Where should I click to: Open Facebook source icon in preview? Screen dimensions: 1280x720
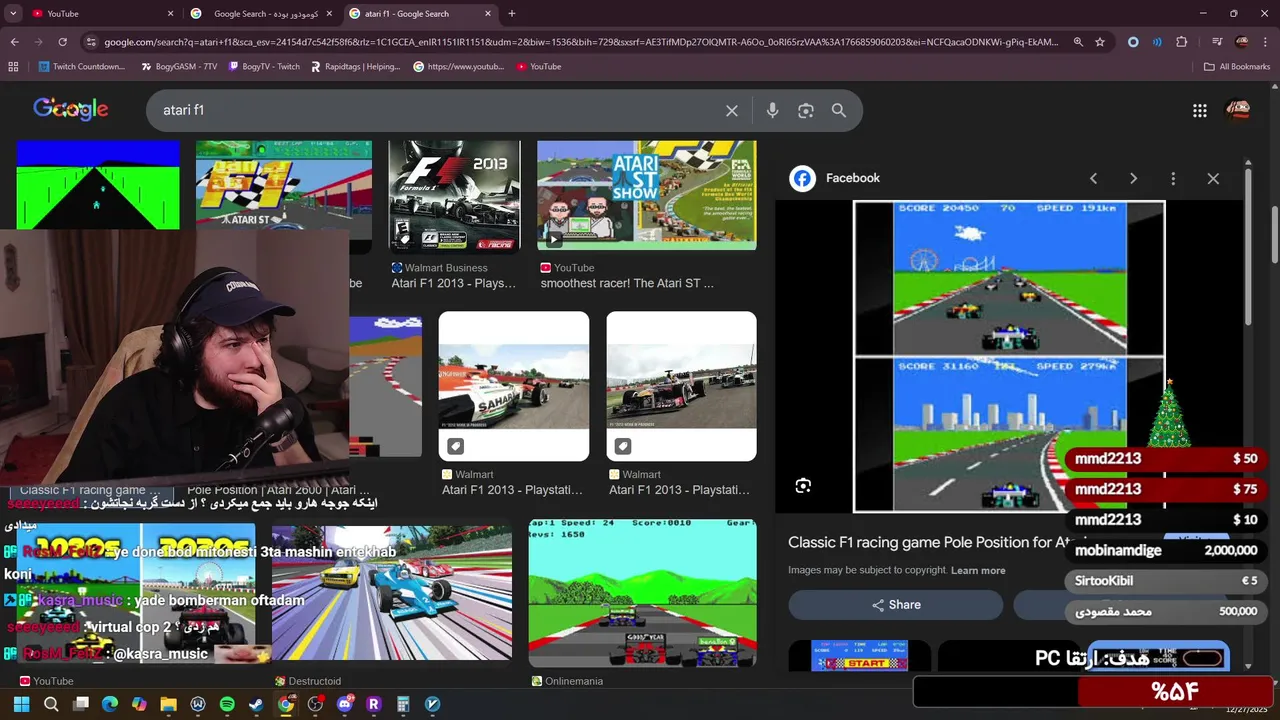tap(802, 178)
